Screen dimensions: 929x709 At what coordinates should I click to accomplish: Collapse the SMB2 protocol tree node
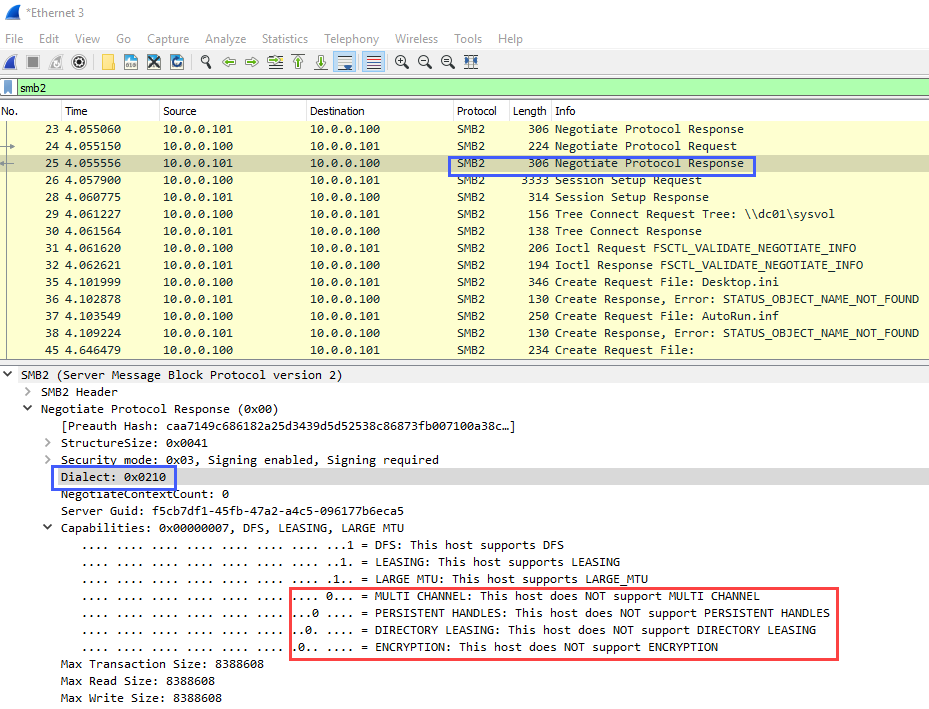click(8, 375)
